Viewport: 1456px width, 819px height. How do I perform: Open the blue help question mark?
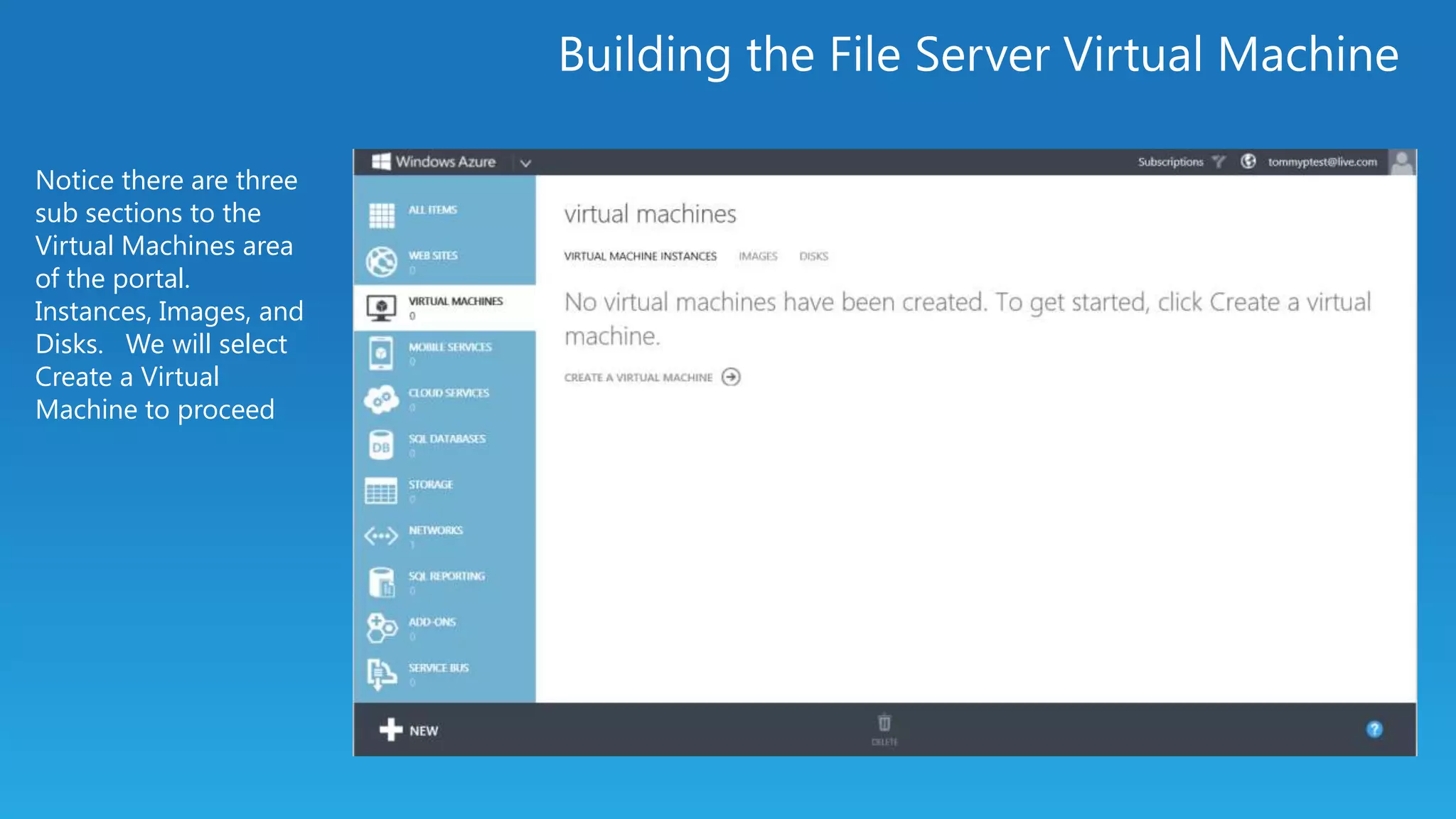coord(1374,729)
